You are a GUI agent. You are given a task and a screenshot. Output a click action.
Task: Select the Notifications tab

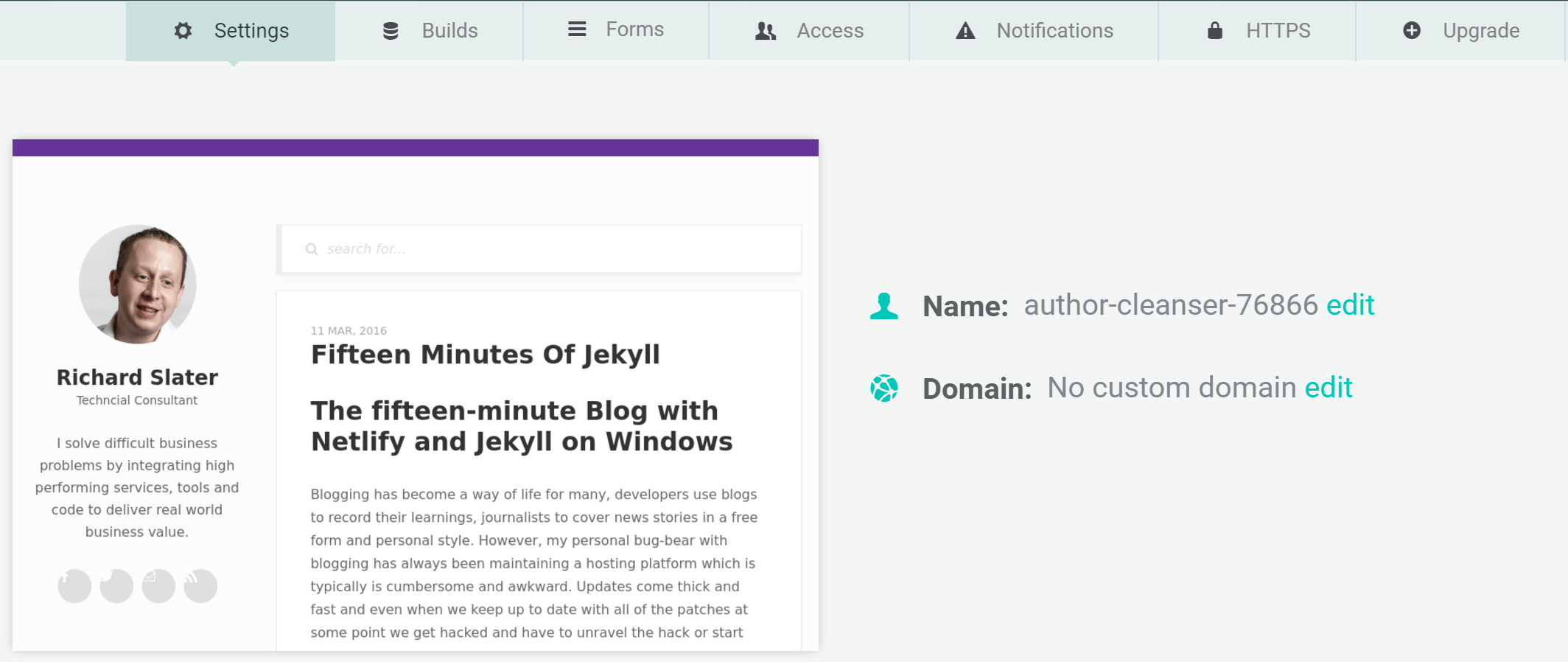(x=1034, y=30)
